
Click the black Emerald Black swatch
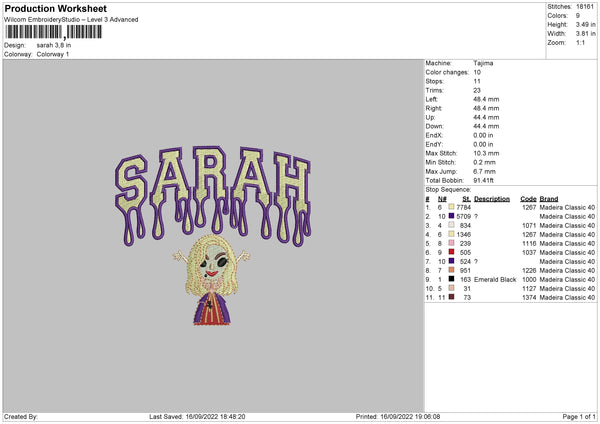[452, 279]
